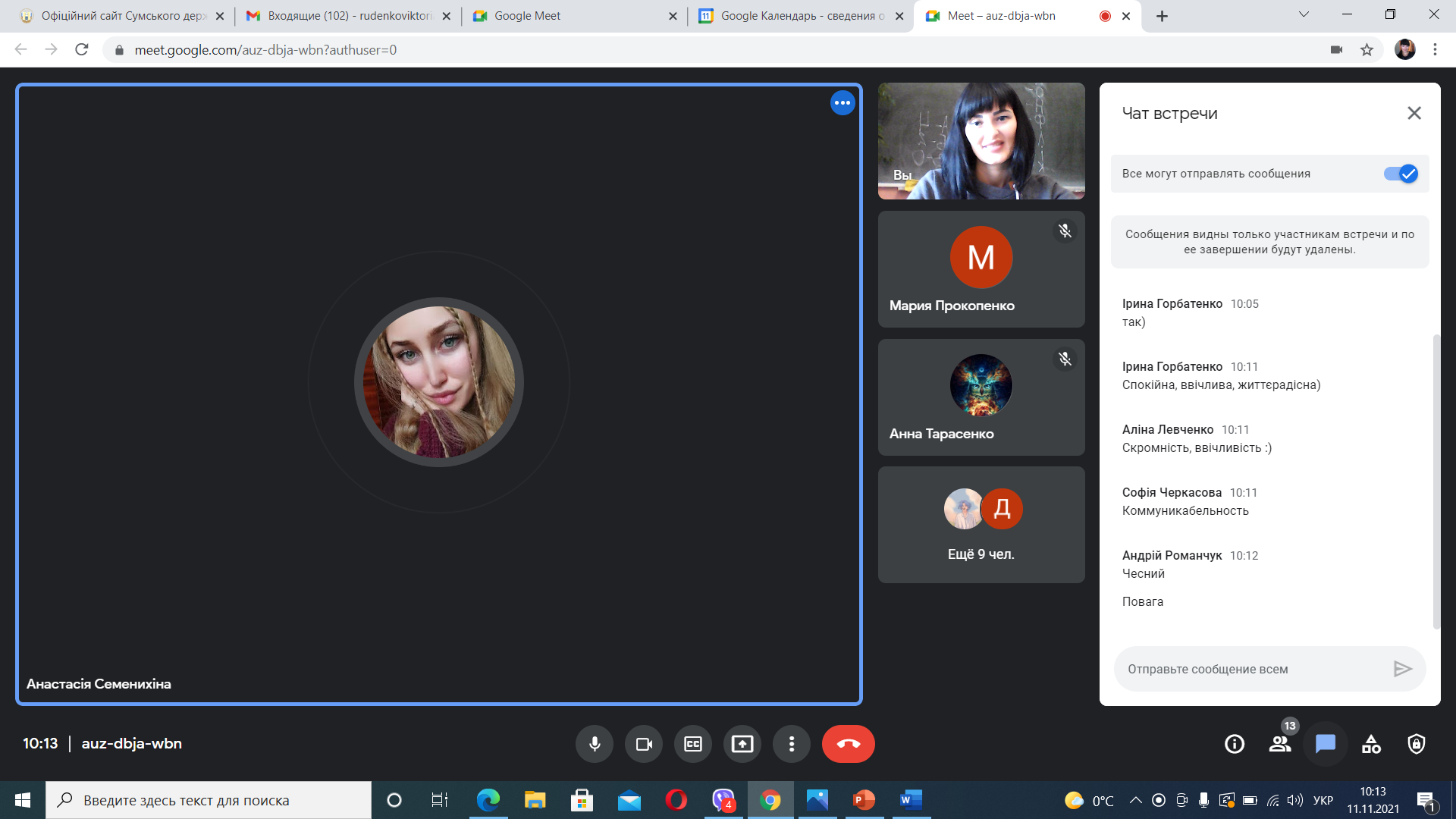The width and height of the screenshot is (1456, 819).
Task: Turn off camera in meeting controls
Action: 644,744
